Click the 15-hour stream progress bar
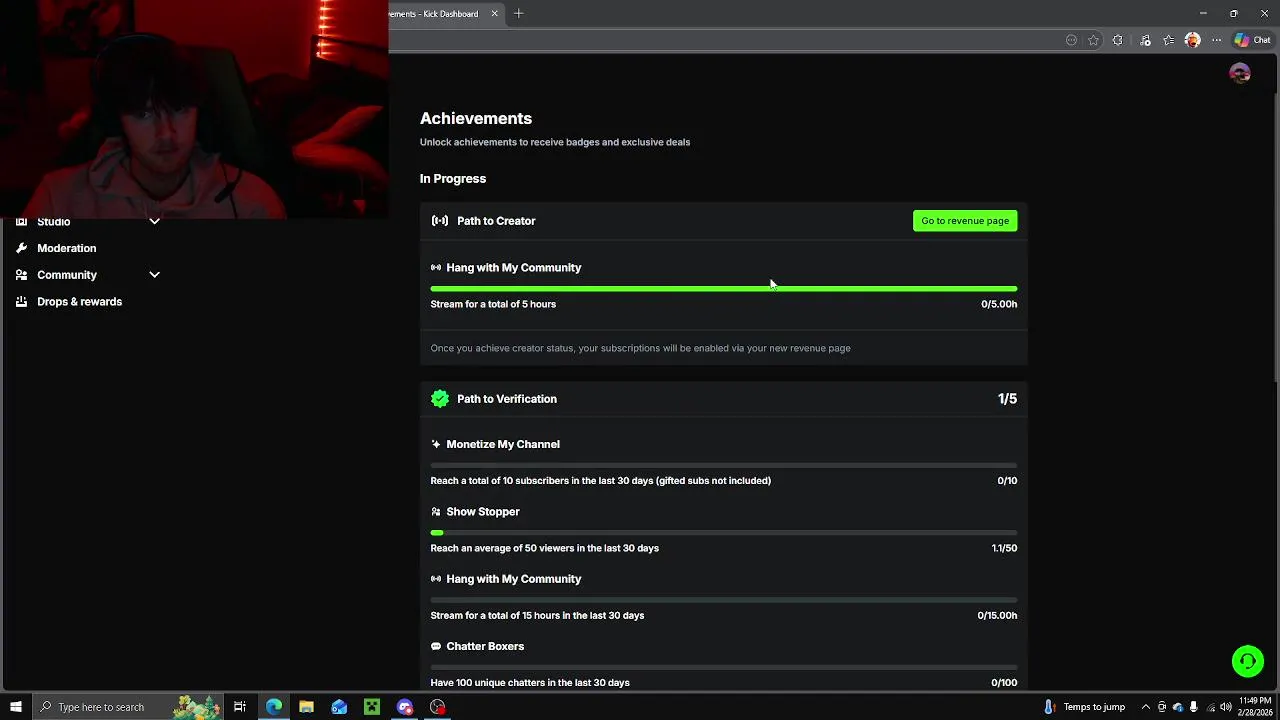The height and width of the screenshot is (720, 1280). tap(724, 600)
